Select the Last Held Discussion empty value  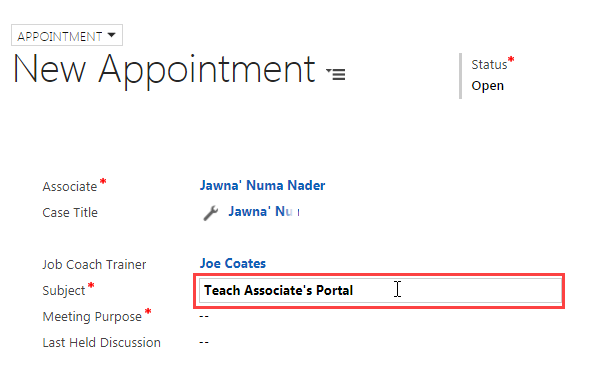tap(204, 342)
